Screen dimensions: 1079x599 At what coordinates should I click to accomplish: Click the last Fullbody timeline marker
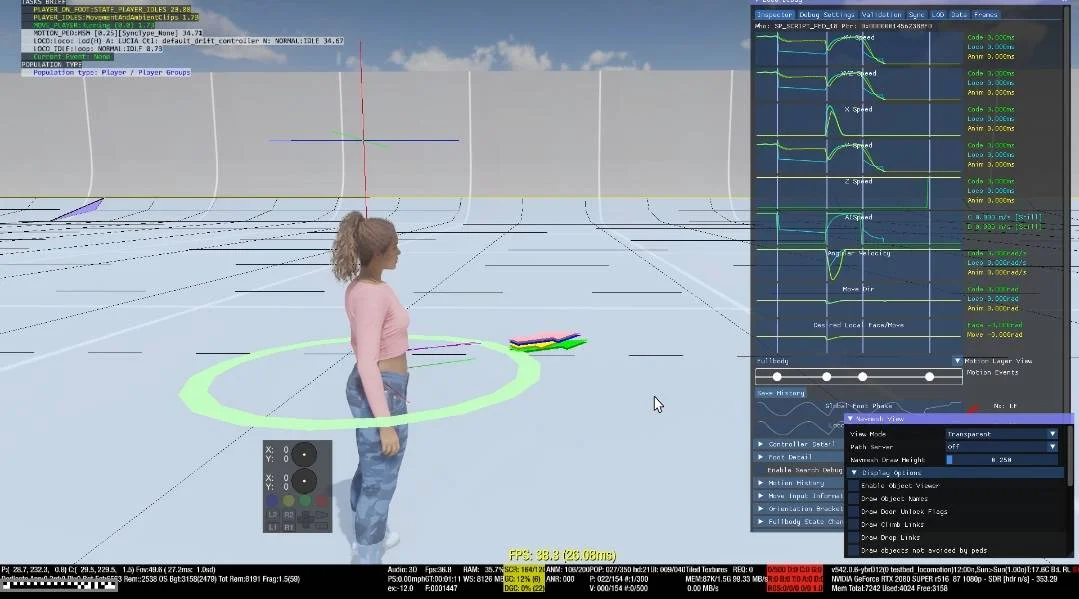pos(930,377)
